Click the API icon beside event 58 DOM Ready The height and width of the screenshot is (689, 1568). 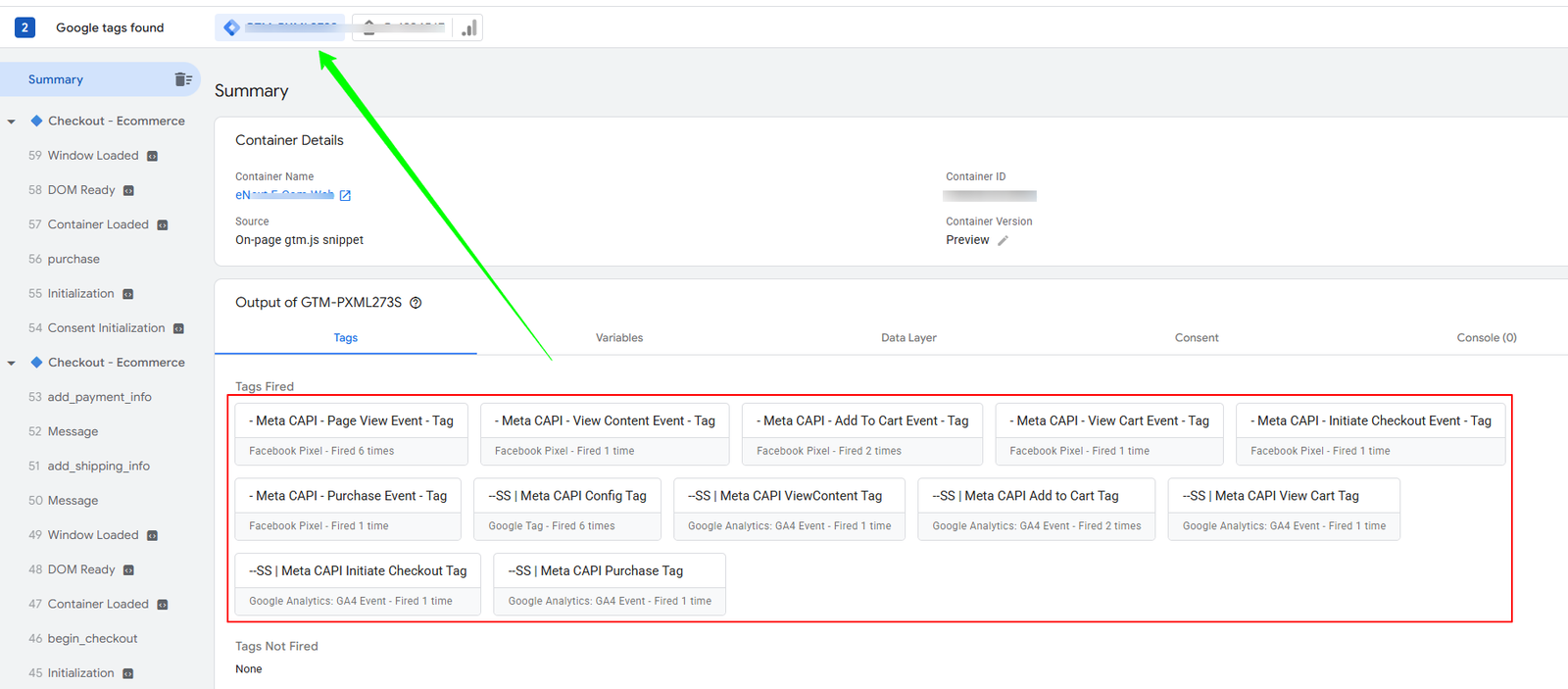click(128, 190)
